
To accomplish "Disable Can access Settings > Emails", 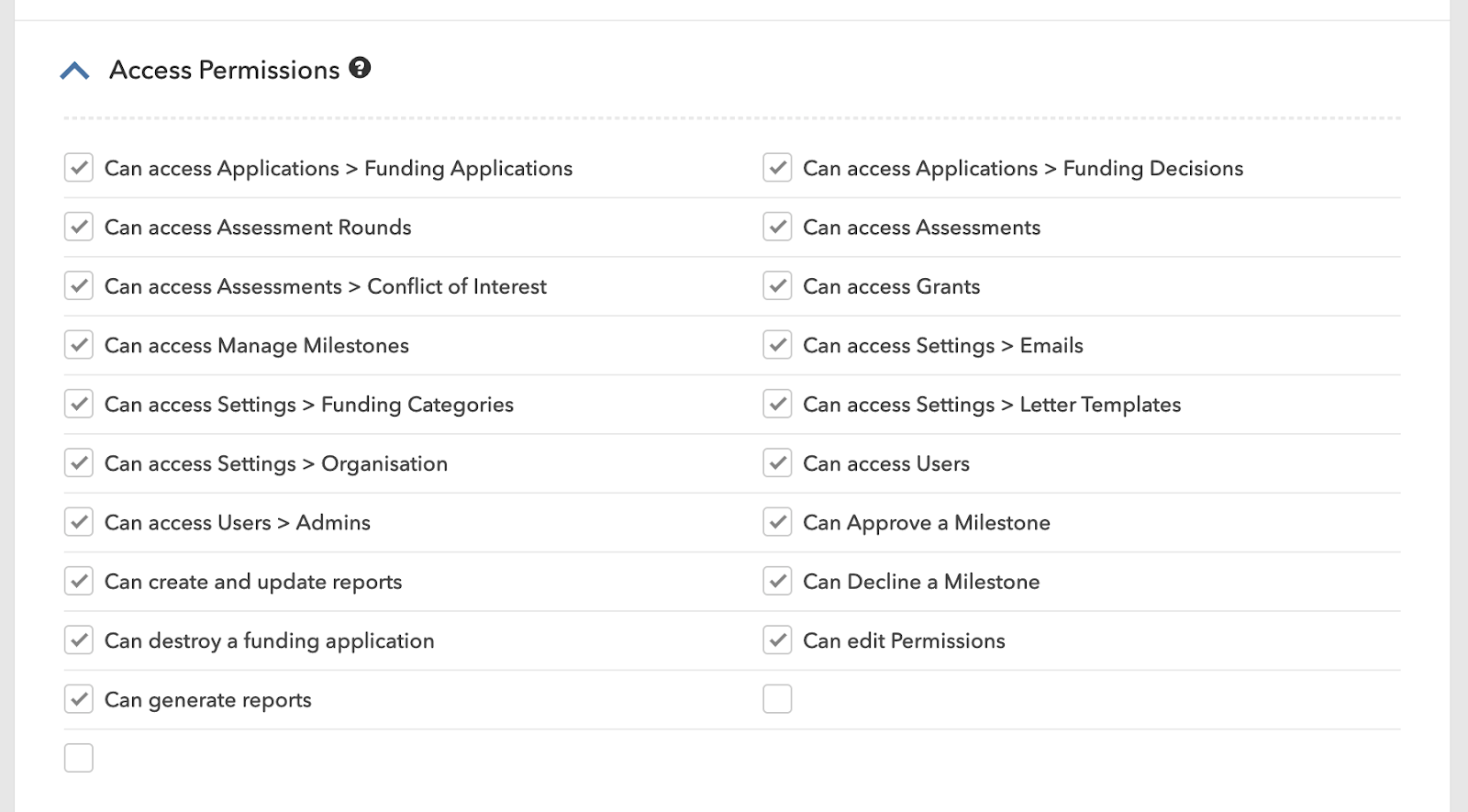I will 777,345.
